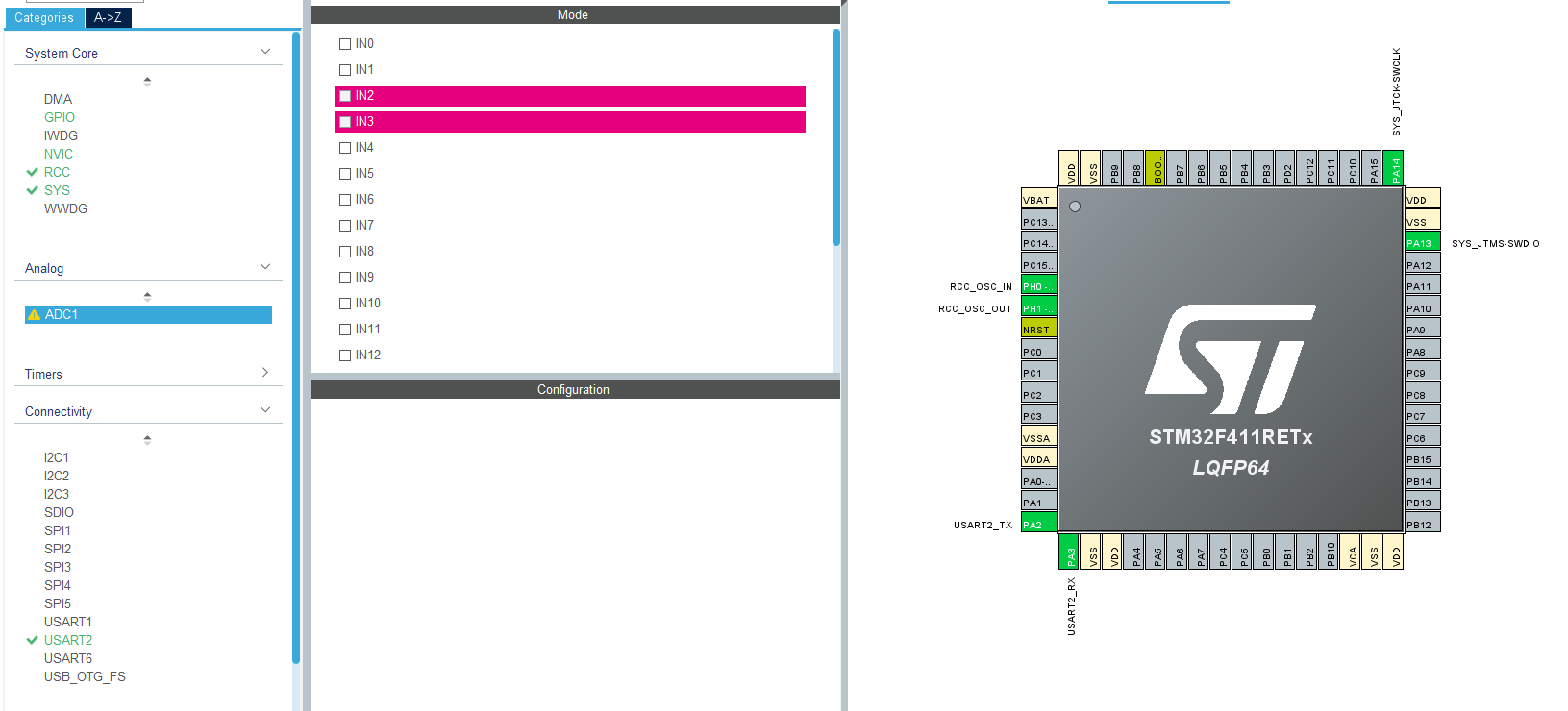Click the PC13 pin

[1039, 222]
